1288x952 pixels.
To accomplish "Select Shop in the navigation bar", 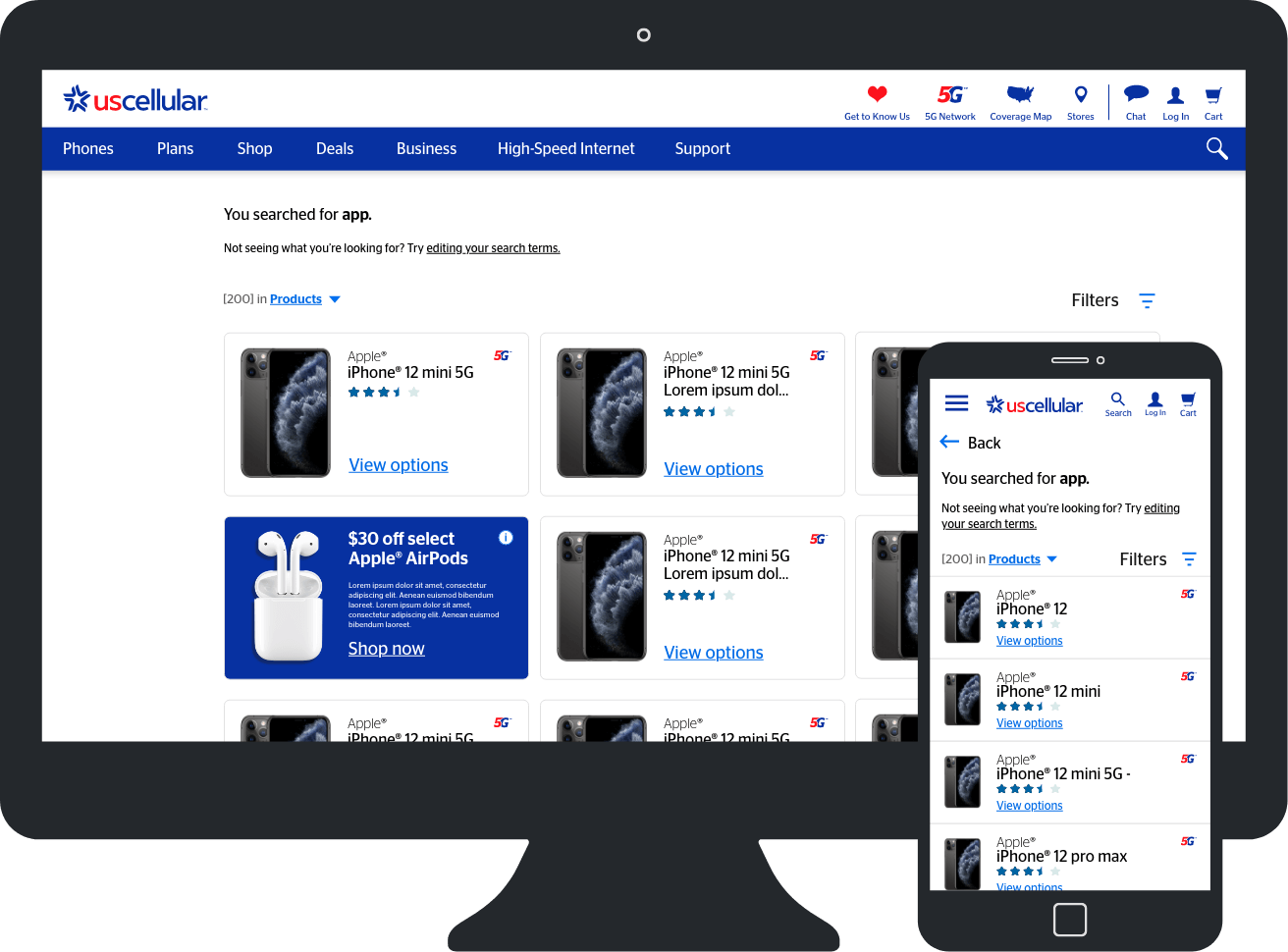I will pos(254,148).
